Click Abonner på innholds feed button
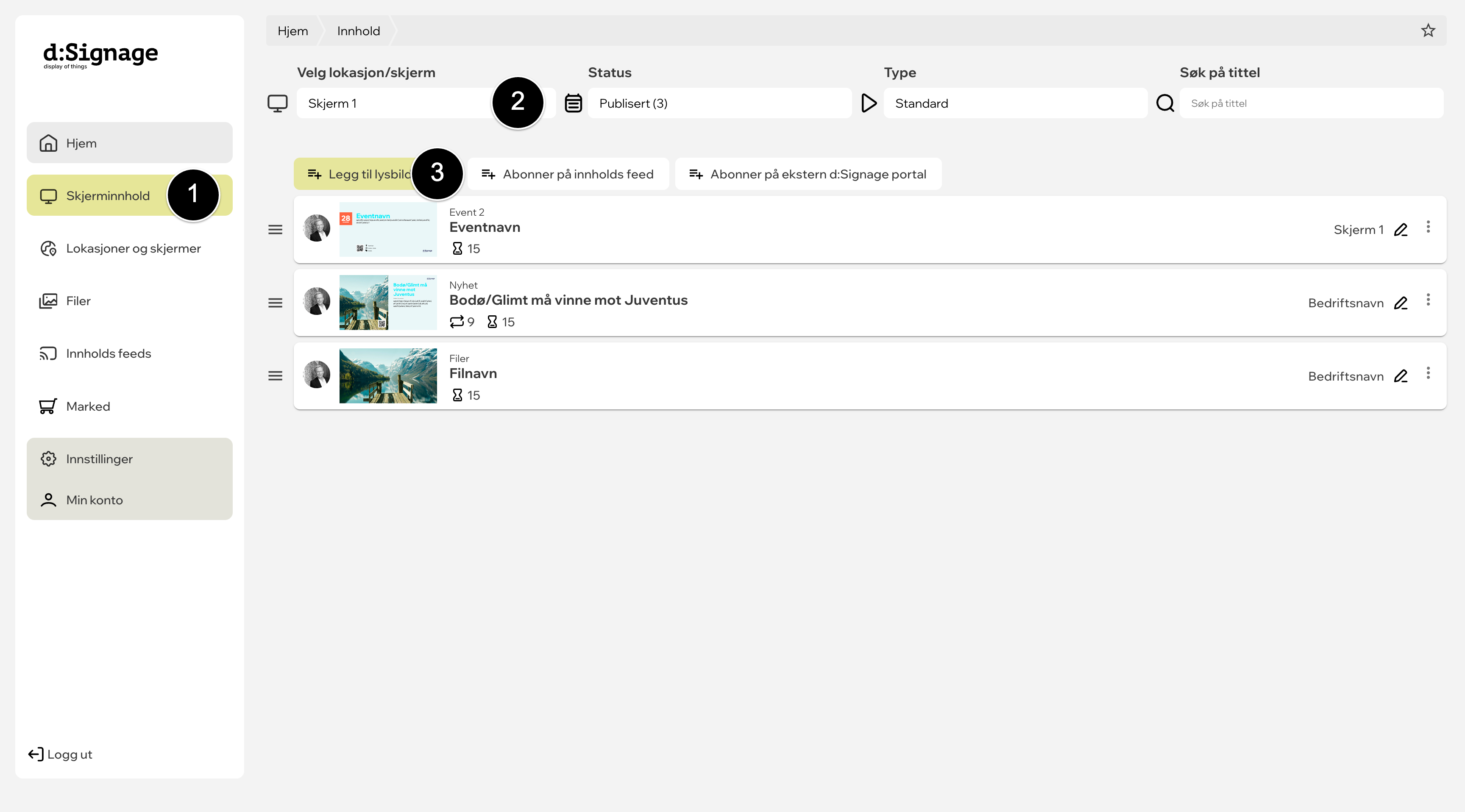Image resolution: width=1465 pixels, height=812 pixels. pyautogui.click(x=568, y=174)
